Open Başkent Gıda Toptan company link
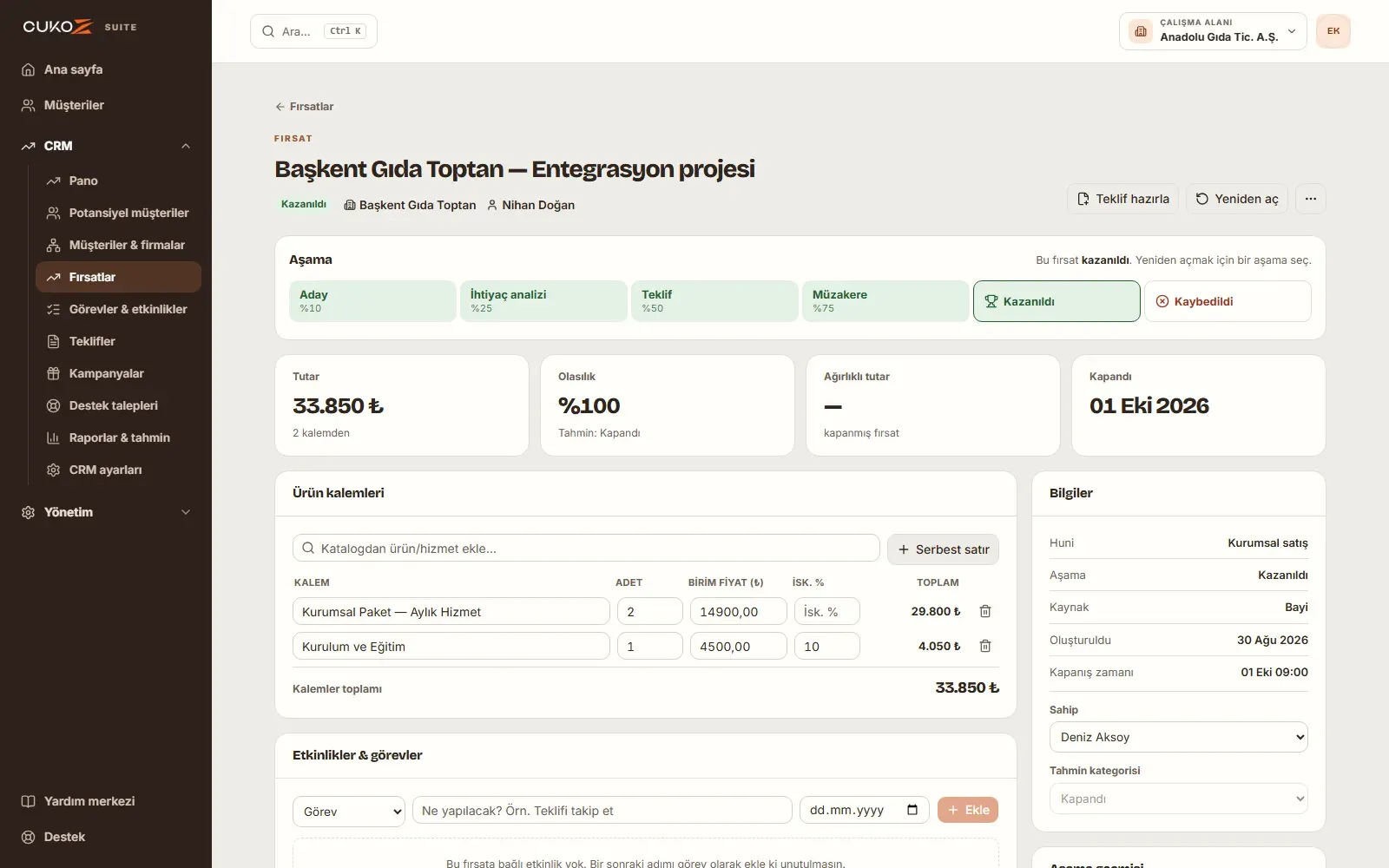The height and width of the screenshot is (868, 1389). point(410,205)
